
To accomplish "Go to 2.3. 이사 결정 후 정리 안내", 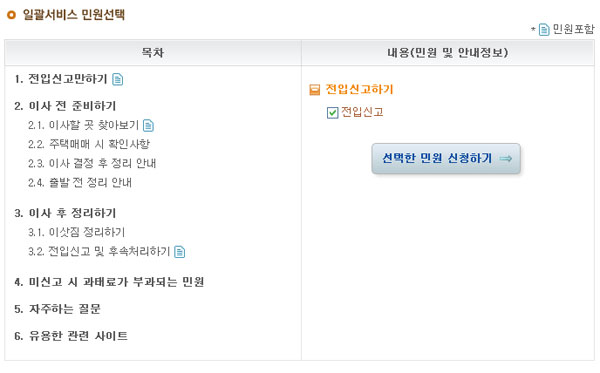I will [92, 163].
